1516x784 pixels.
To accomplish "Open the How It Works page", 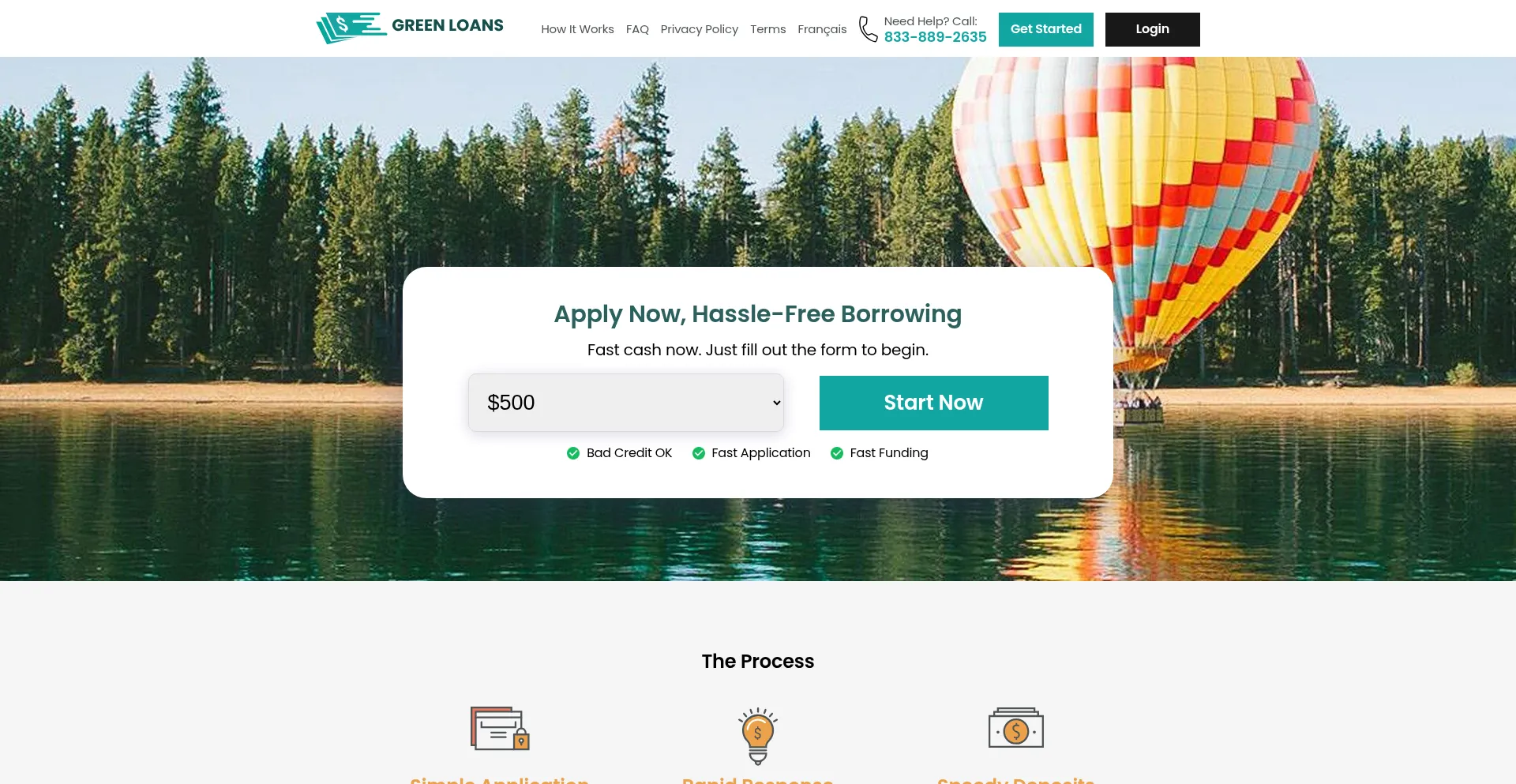I will click(x=577, y=29).
